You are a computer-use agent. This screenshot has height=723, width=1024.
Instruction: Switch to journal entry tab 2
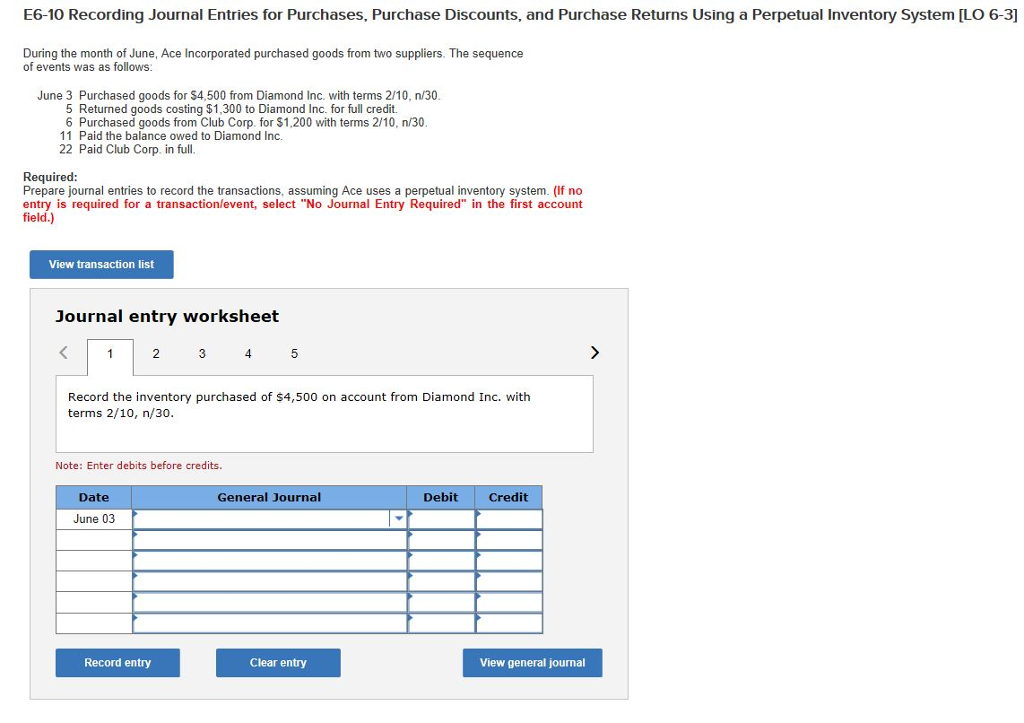pos(156,353)
